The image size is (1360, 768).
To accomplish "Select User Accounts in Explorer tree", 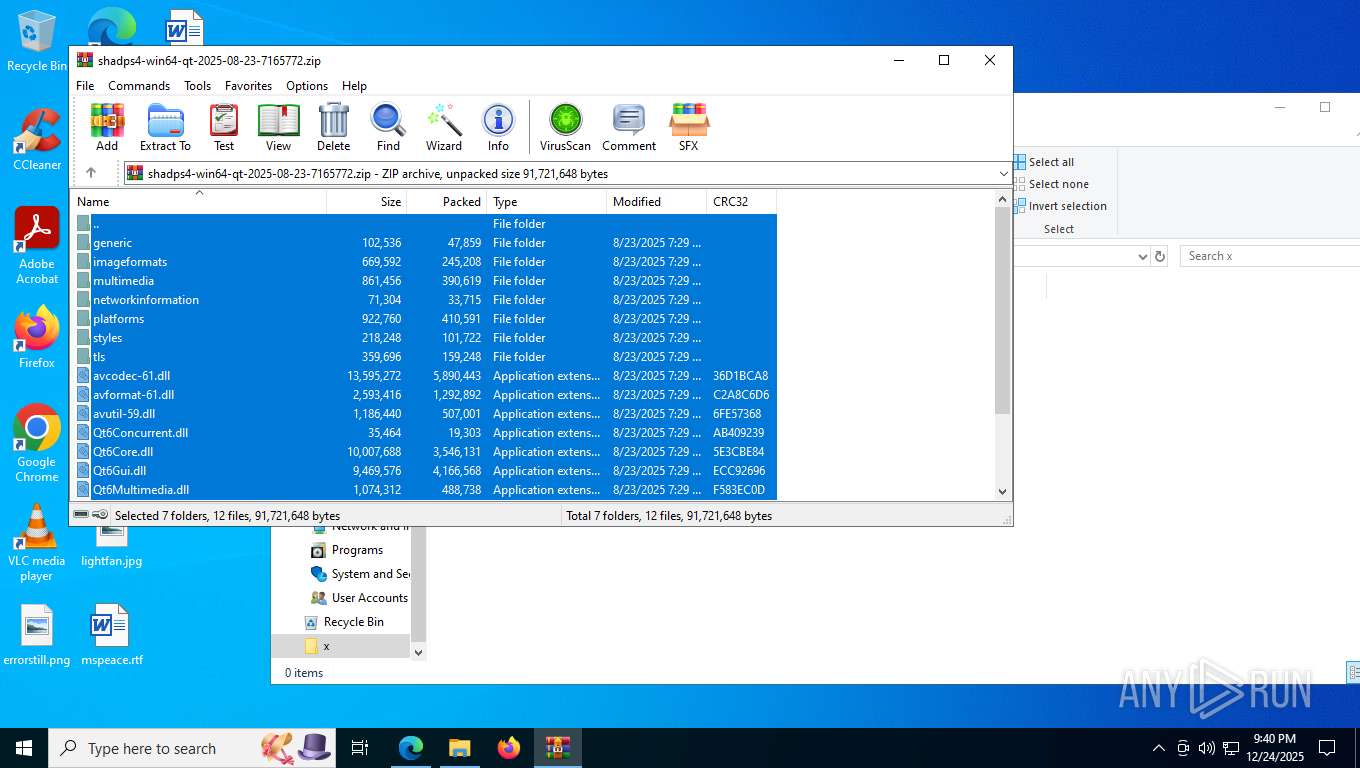I will pyautogui.click(x=359, y=598).
